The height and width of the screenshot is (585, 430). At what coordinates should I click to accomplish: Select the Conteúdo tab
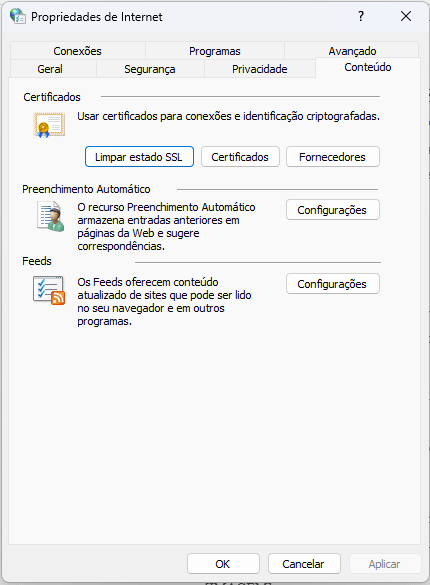[368, 68]
